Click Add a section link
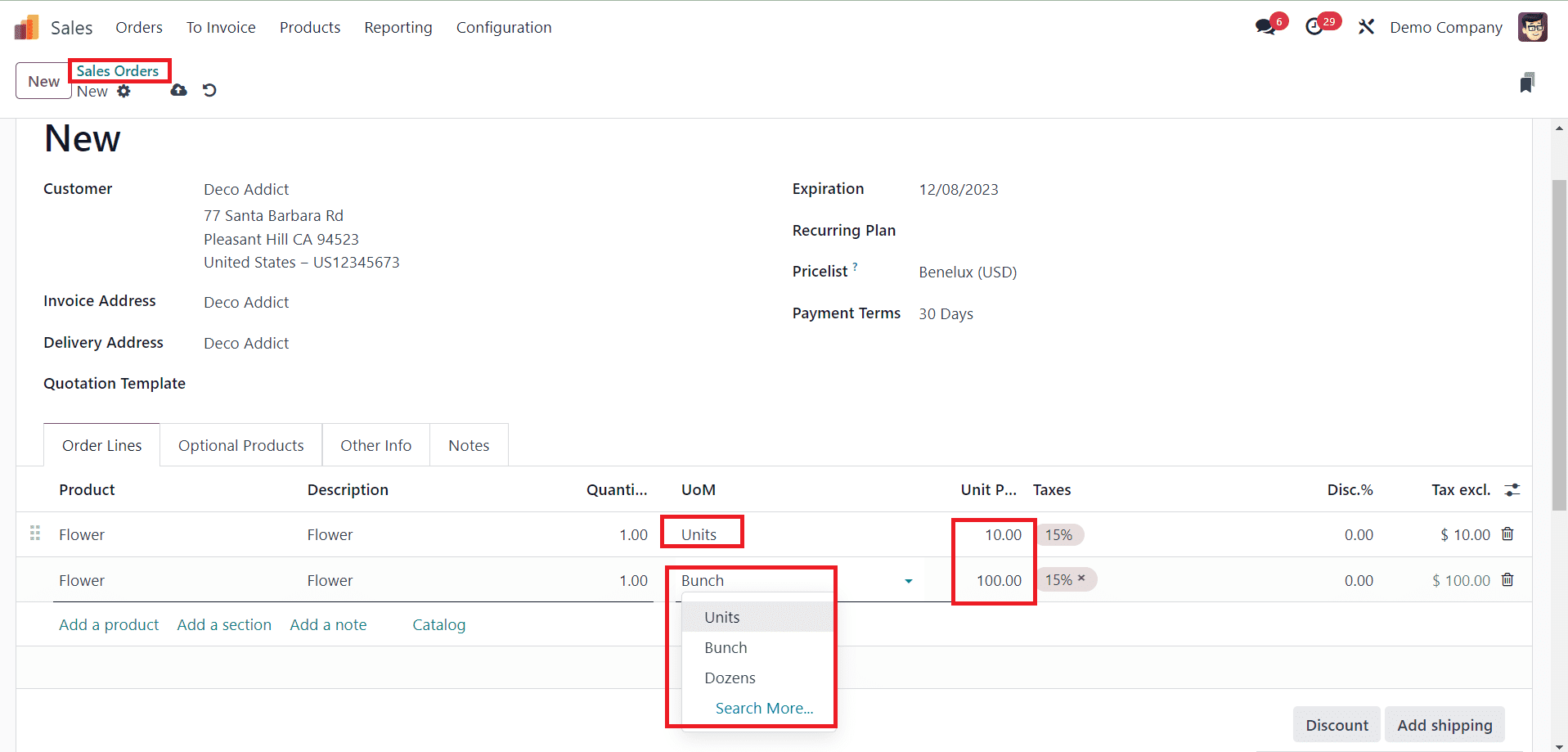Viewport: 1568px width, 752px height. [224, 624]
